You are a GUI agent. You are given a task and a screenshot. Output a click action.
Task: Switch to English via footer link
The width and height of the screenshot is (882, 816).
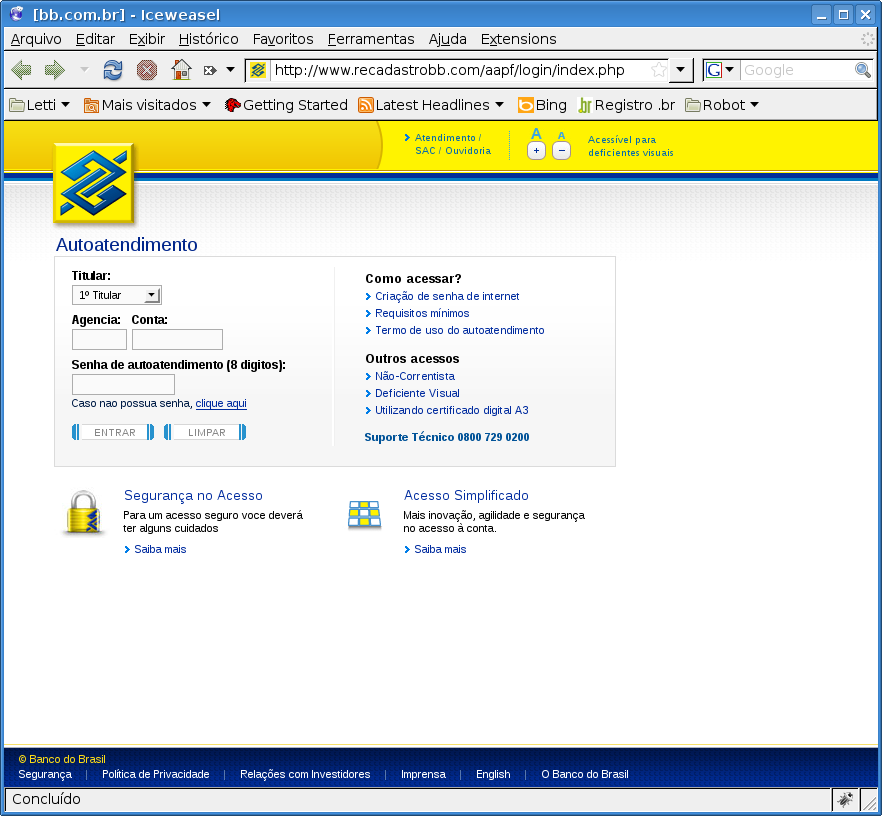[x=493, y=774]
